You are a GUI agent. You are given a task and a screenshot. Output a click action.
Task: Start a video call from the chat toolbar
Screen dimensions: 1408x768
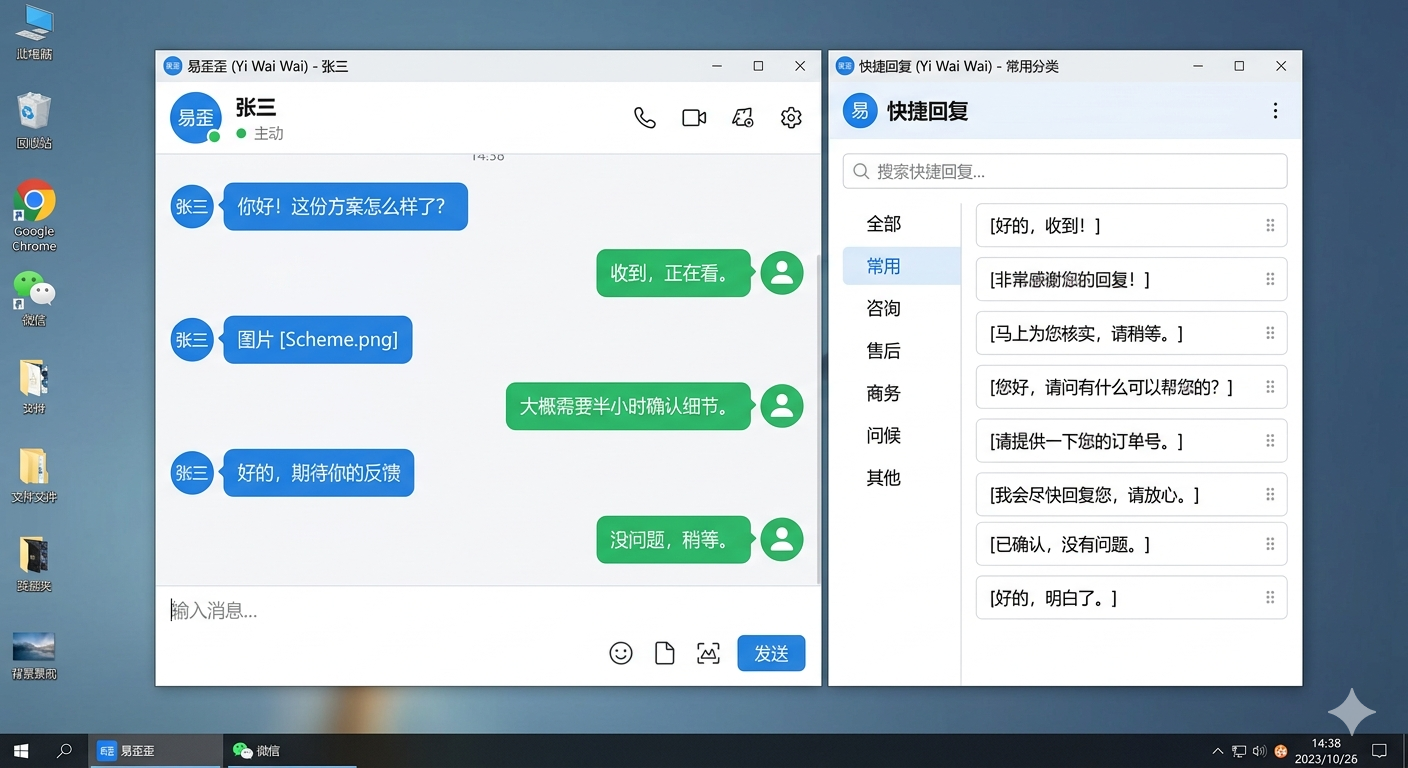tap(694, 117)
